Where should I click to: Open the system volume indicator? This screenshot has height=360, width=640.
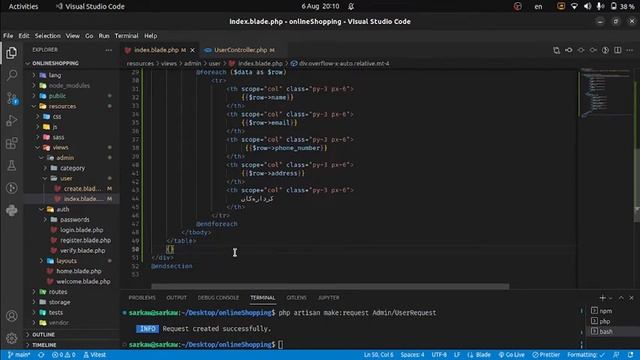(x=587, y=7)
